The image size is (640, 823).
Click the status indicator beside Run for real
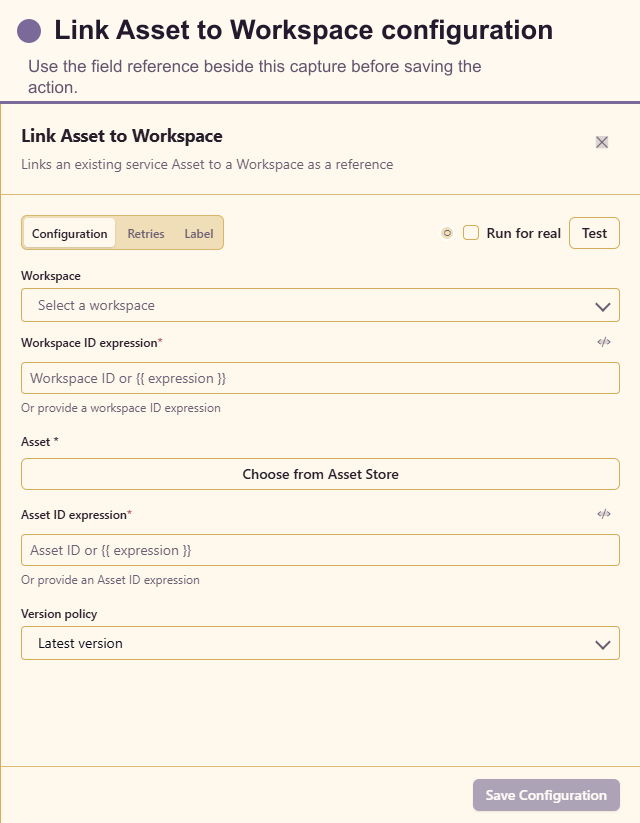pos(447,233)
